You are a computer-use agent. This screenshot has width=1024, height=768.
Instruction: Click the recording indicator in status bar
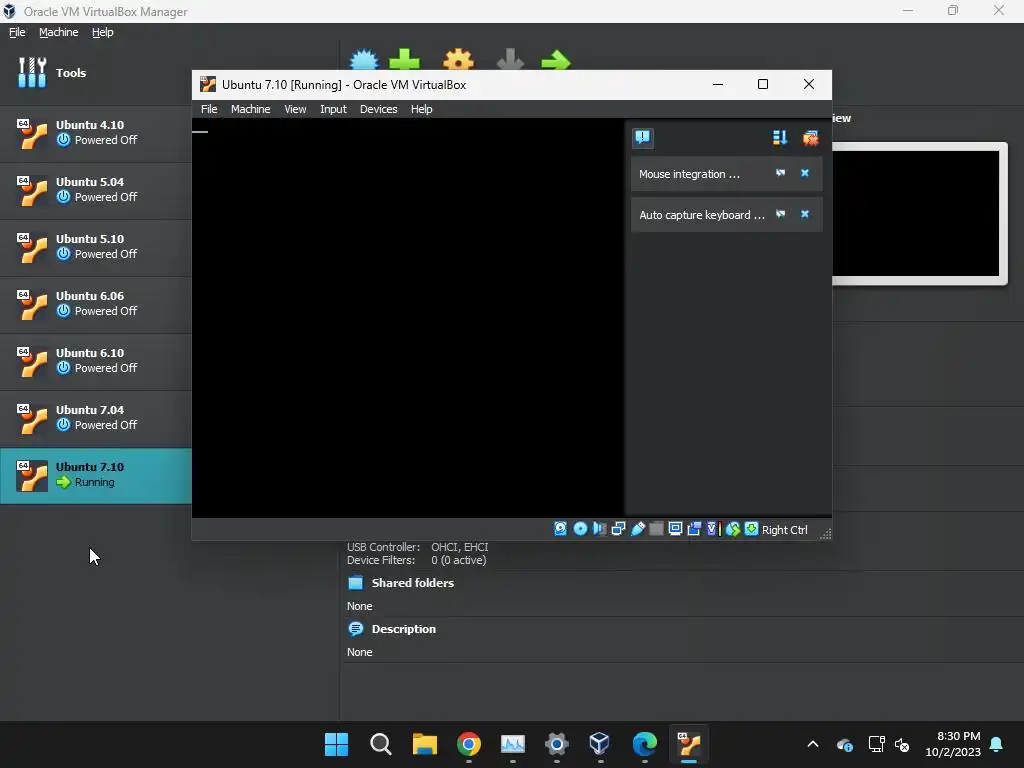(x=694, y=529)
